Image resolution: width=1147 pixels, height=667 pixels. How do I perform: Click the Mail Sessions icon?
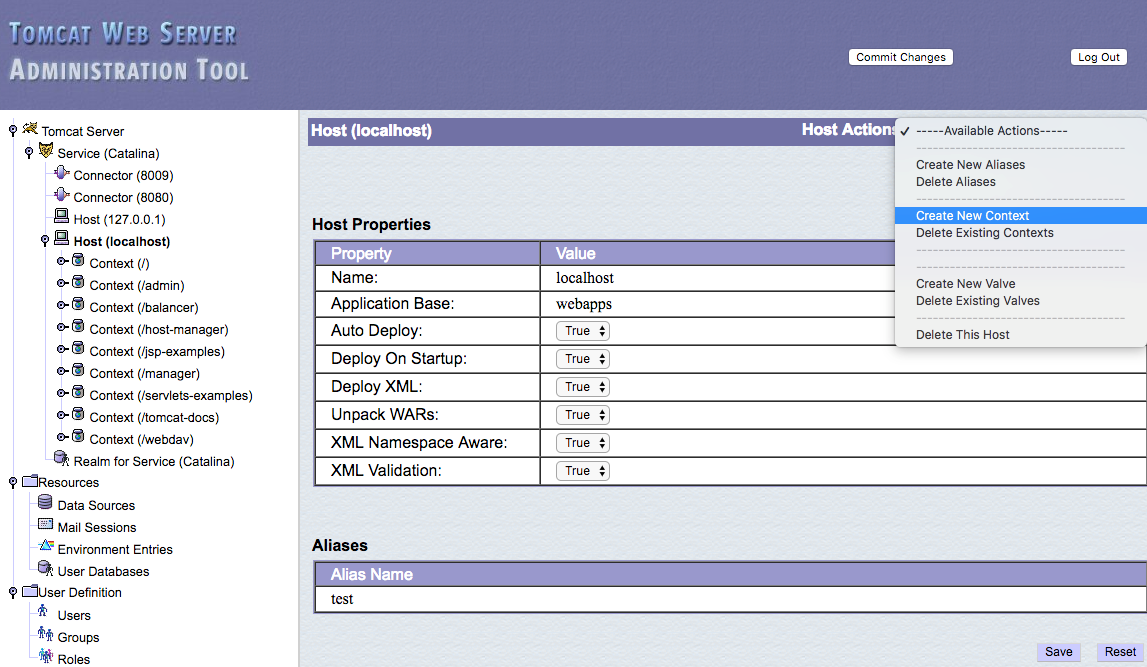[45, 525]
